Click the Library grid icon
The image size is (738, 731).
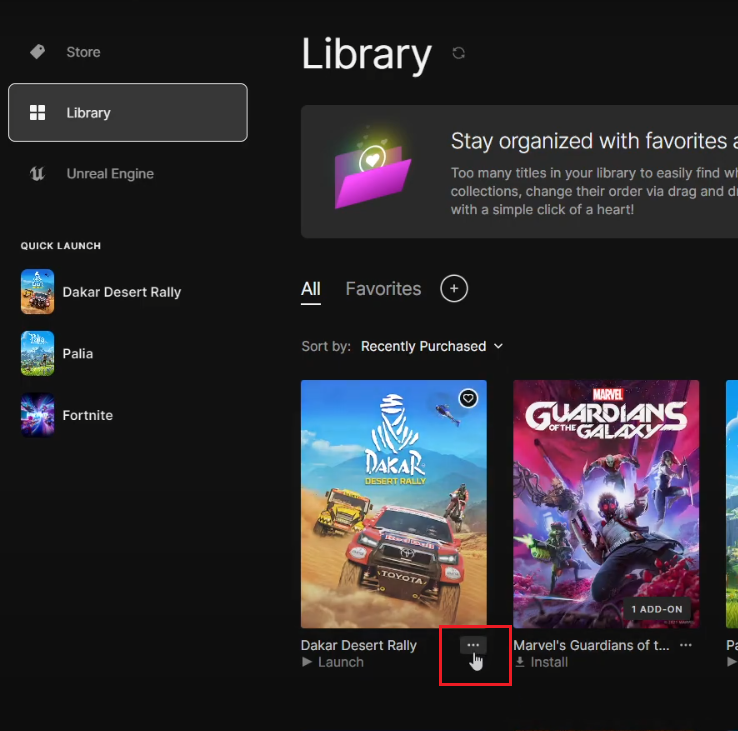click(x=38, y=112)
